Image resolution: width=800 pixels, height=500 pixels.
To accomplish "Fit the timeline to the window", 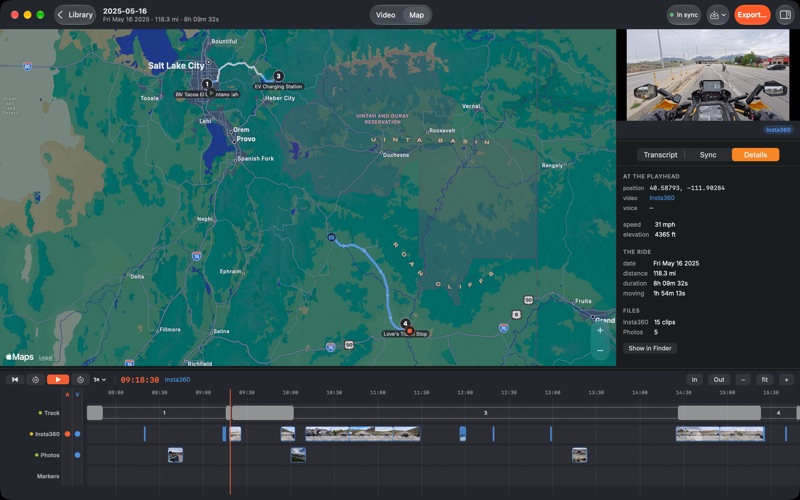I will coord(764,380).
